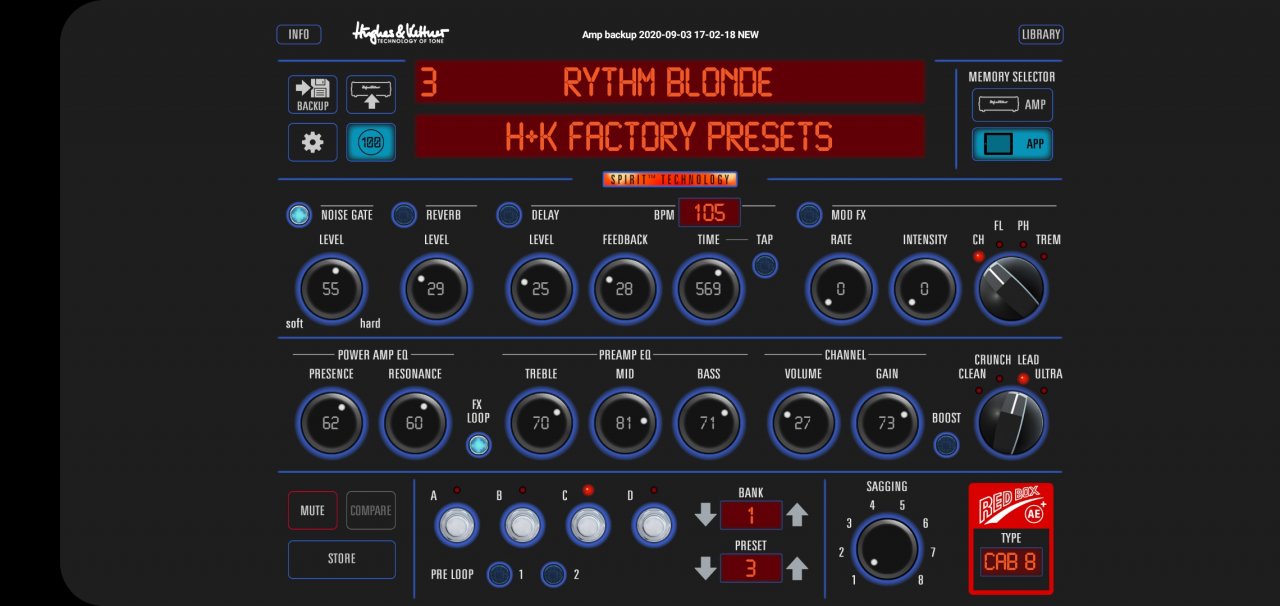Select preset footswitch A

(x=456, y=524)
